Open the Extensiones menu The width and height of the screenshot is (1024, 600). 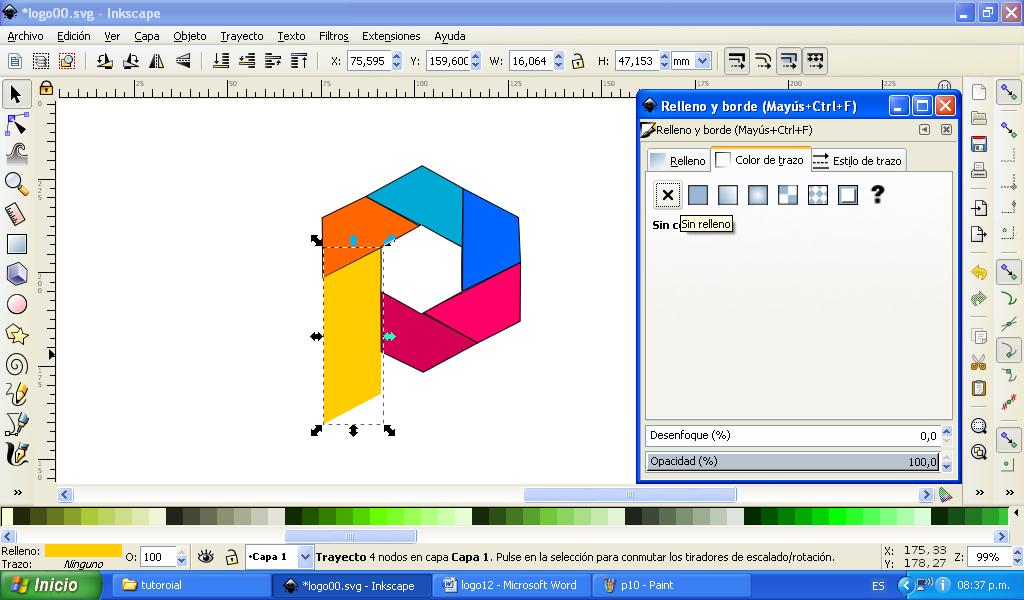click(391, 37)
